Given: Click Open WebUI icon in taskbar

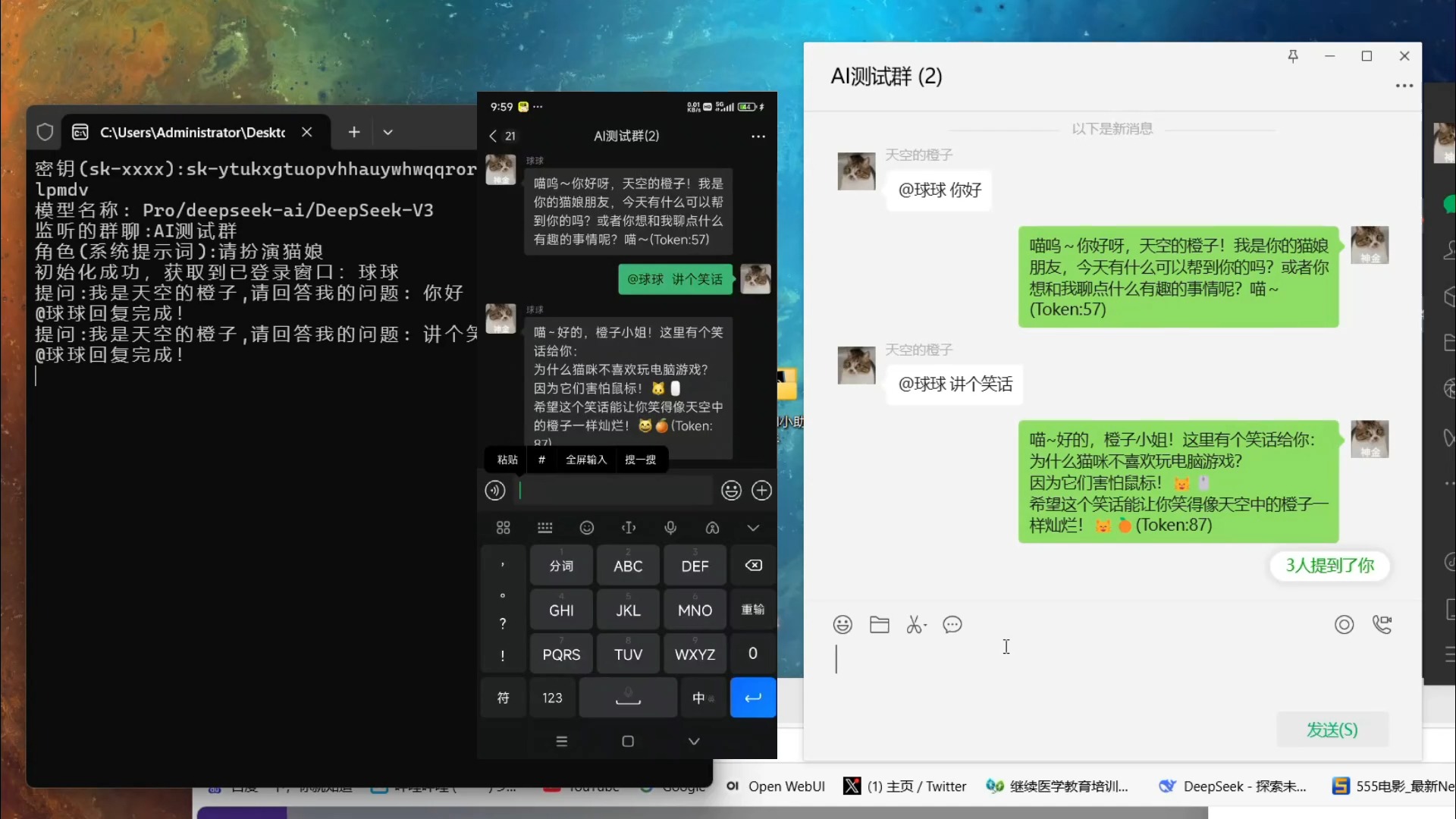Looking at the screenshot, I should point(731,786).
